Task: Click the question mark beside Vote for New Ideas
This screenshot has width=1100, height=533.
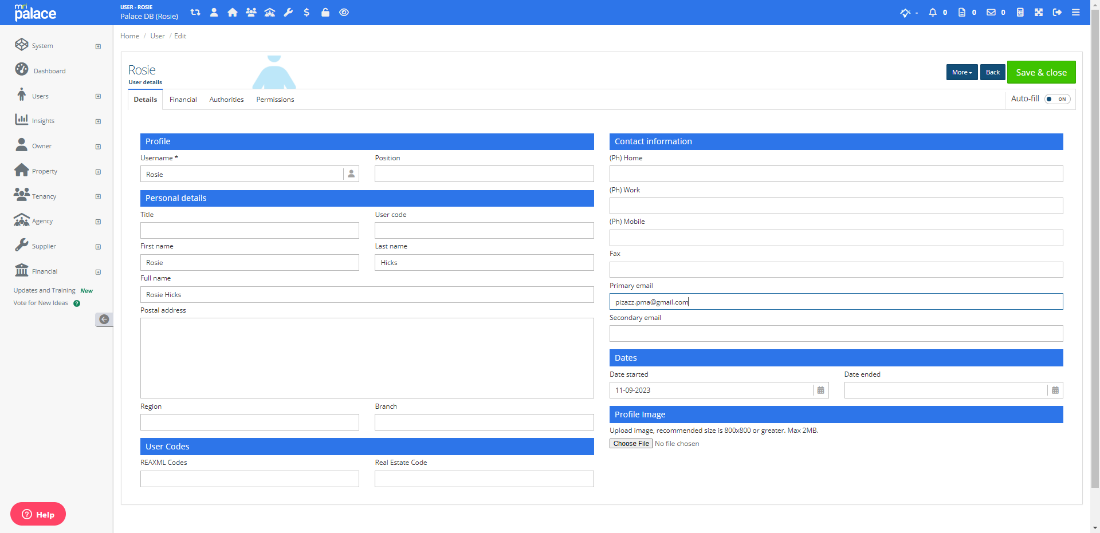Action: click(76, 304)
